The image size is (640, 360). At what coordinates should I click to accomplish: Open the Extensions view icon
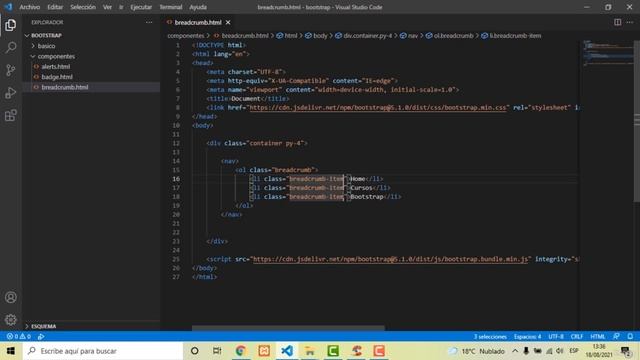coord(11,116)
